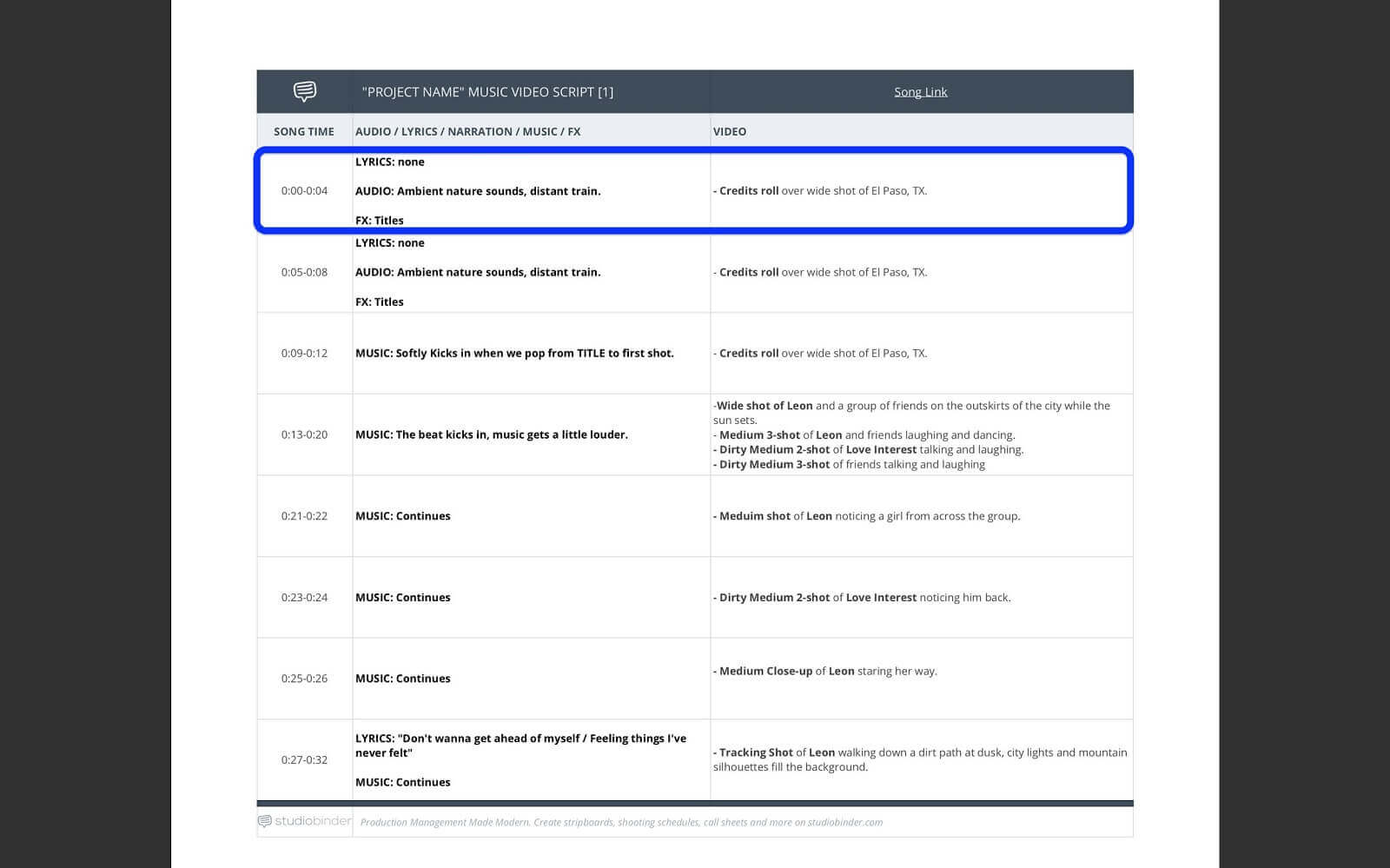Click the music video script title text
The image size is (1390, 868).
pyautogui.click(x=487, y=92)
